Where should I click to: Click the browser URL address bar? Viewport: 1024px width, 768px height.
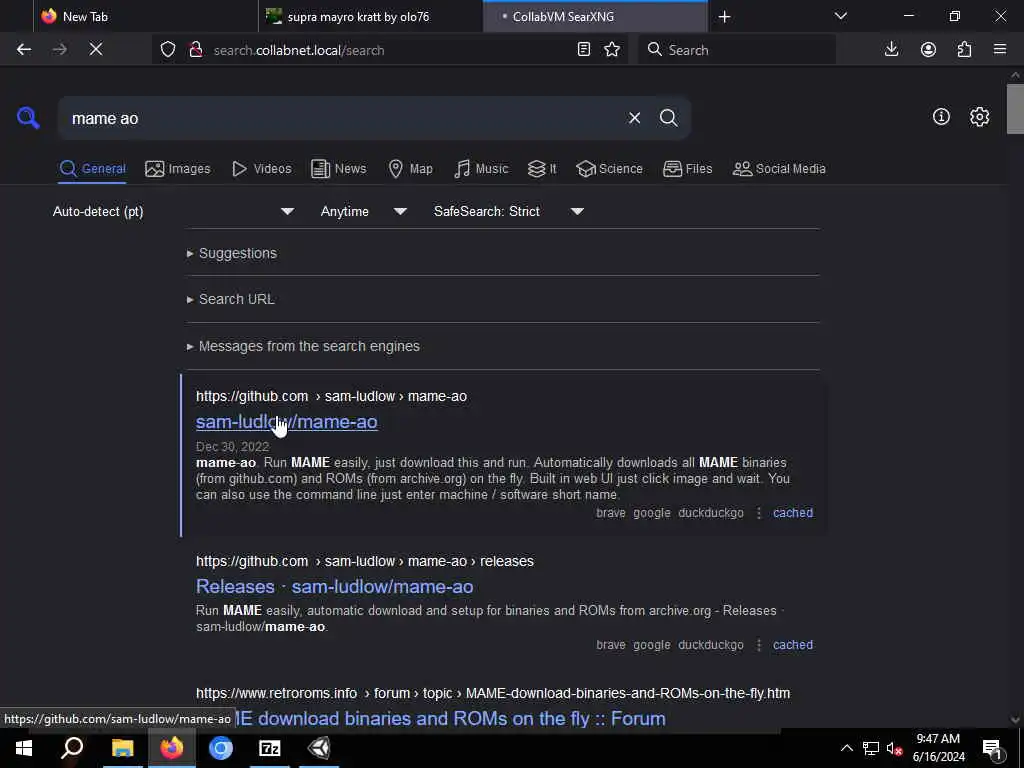389,50
